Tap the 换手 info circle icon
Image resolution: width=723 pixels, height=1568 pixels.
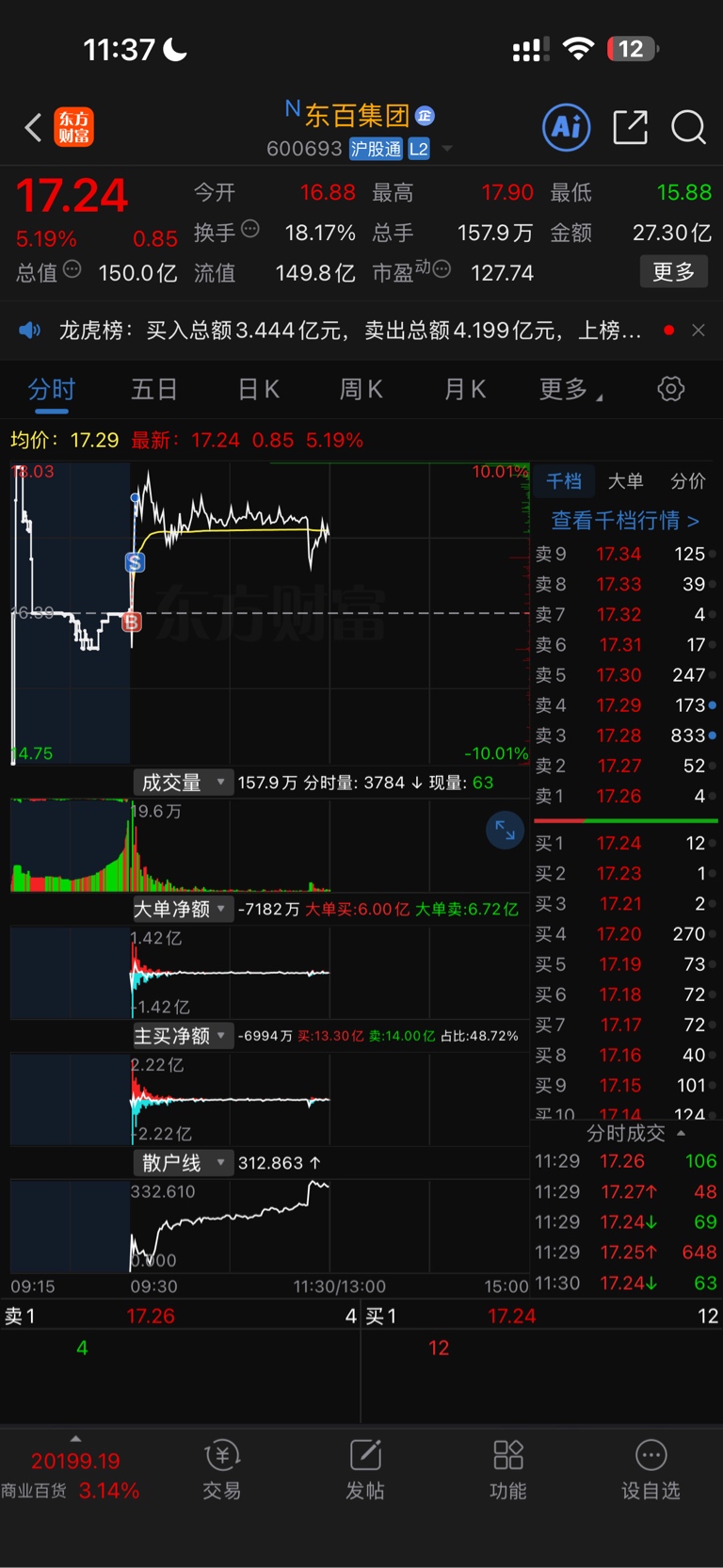coord(249,229)
